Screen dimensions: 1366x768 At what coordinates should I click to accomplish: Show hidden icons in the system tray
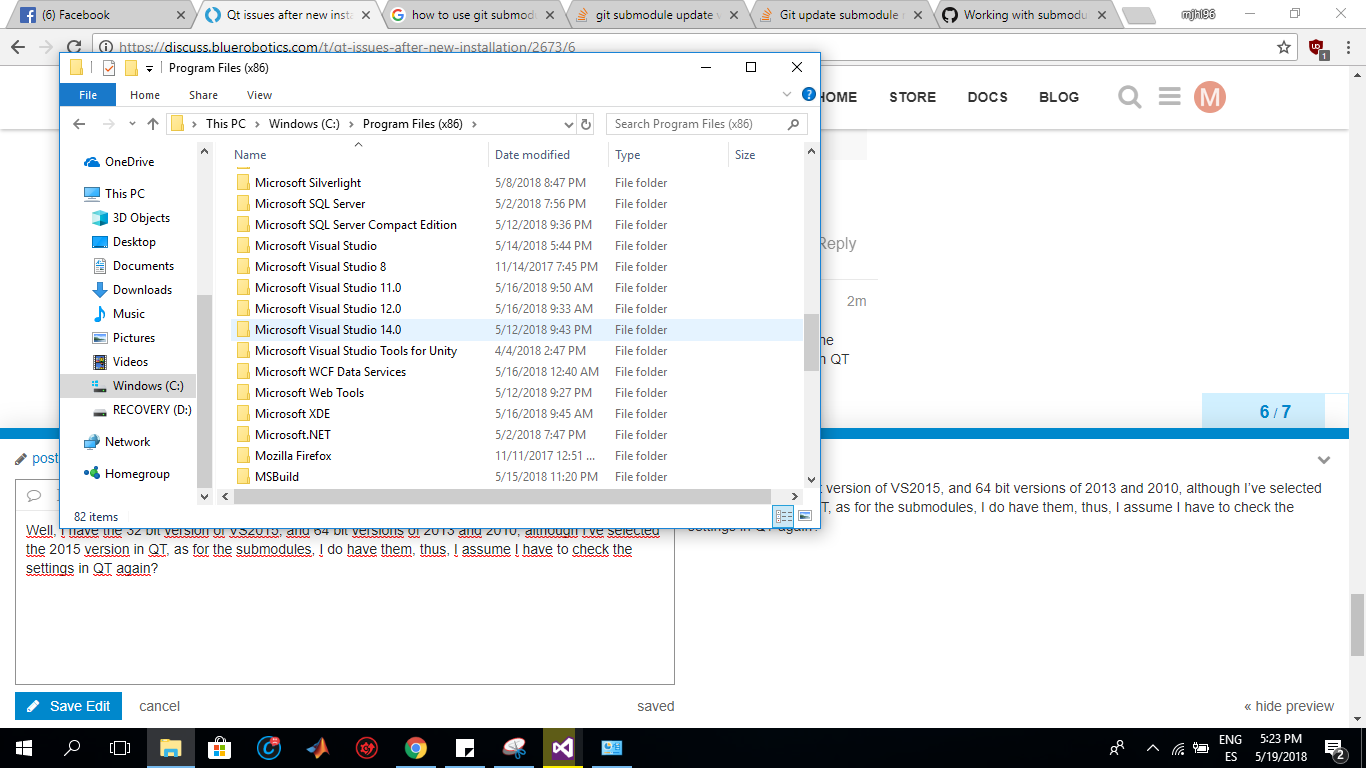[1153, 748]
